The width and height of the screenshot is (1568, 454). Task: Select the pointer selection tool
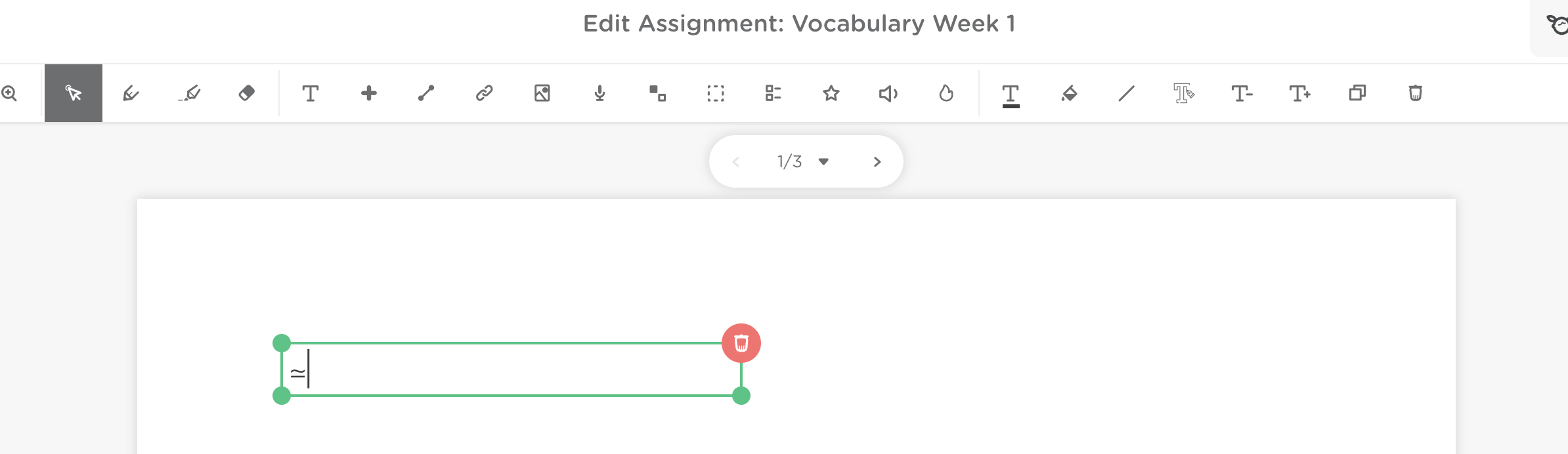click(x=74, y=93)
